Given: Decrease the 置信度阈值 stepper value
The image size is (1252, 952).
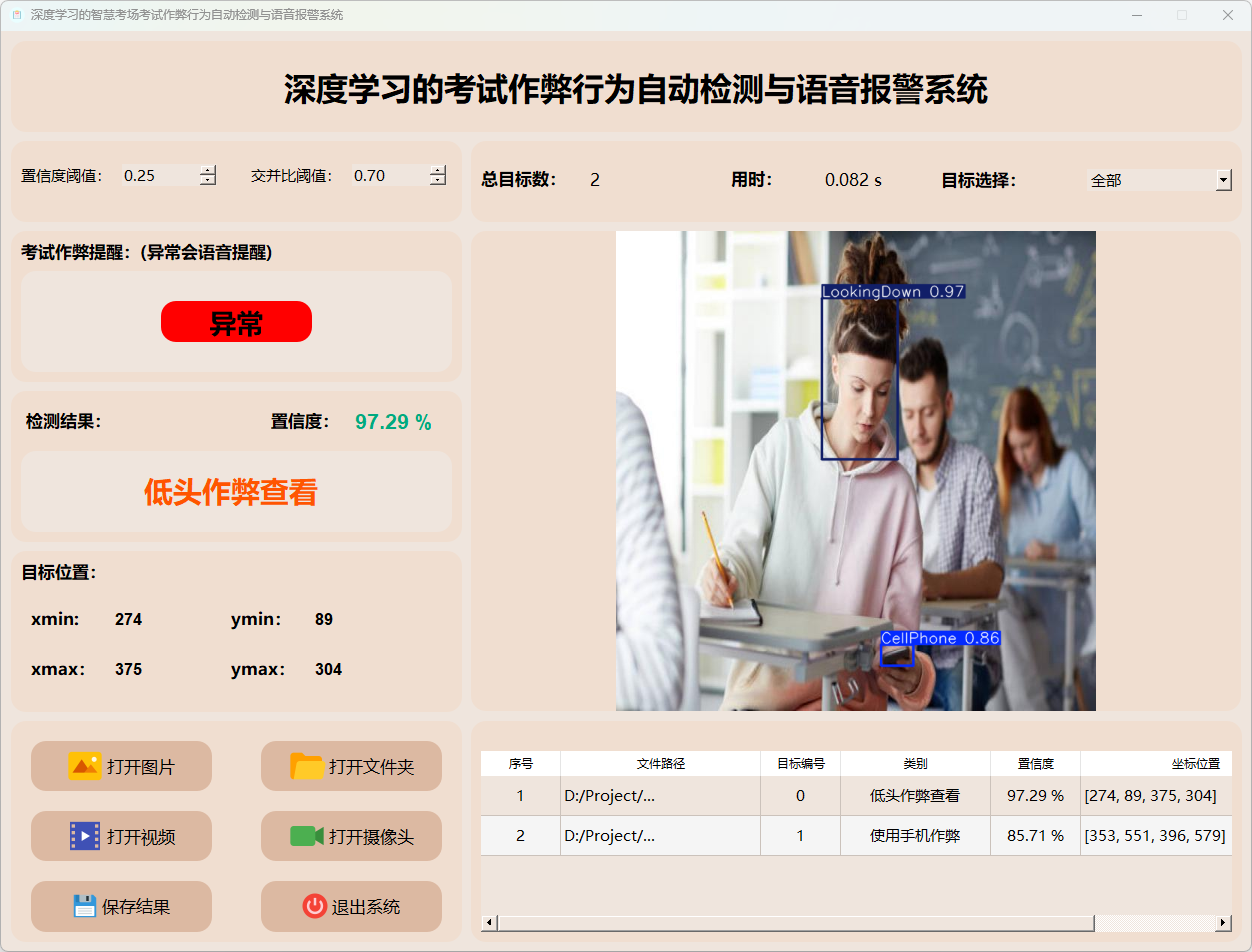Looking at the screenshot, I should [x=208, y=180].
